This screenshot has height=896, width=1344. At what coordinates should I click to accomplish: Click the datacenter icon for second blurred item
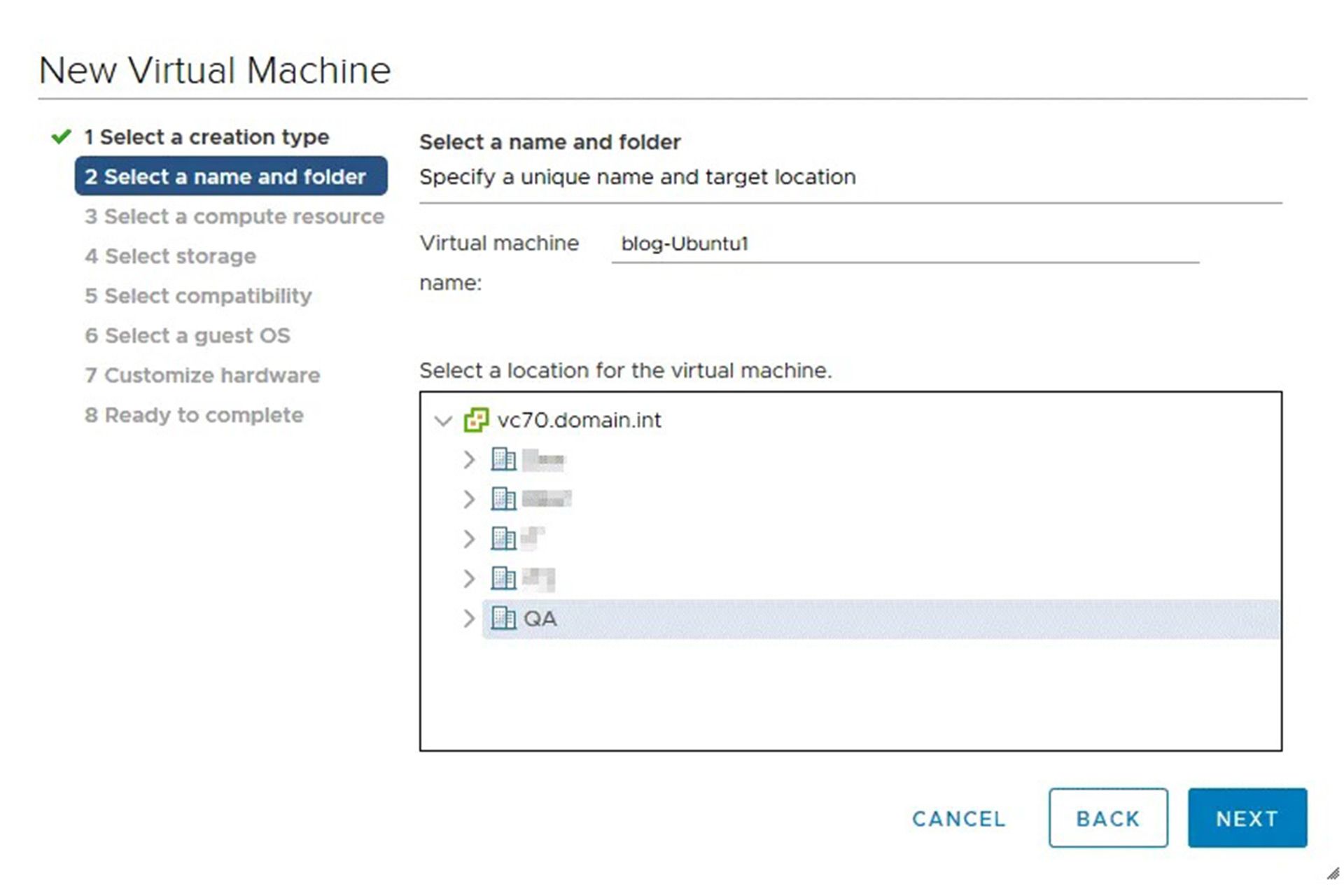tap(502, 498)
